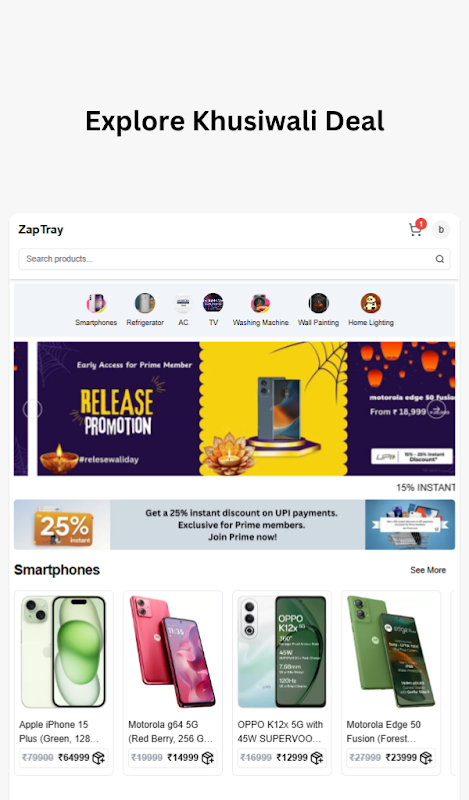
Task: Select the Refrigerator category icon
Action: tap(145, 303)
